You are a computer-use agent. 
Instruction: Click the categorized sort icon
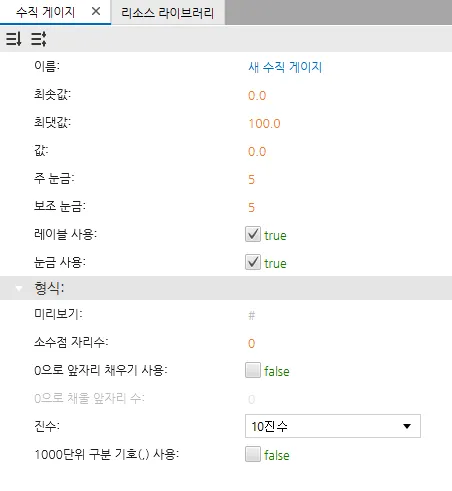point(39,39)
